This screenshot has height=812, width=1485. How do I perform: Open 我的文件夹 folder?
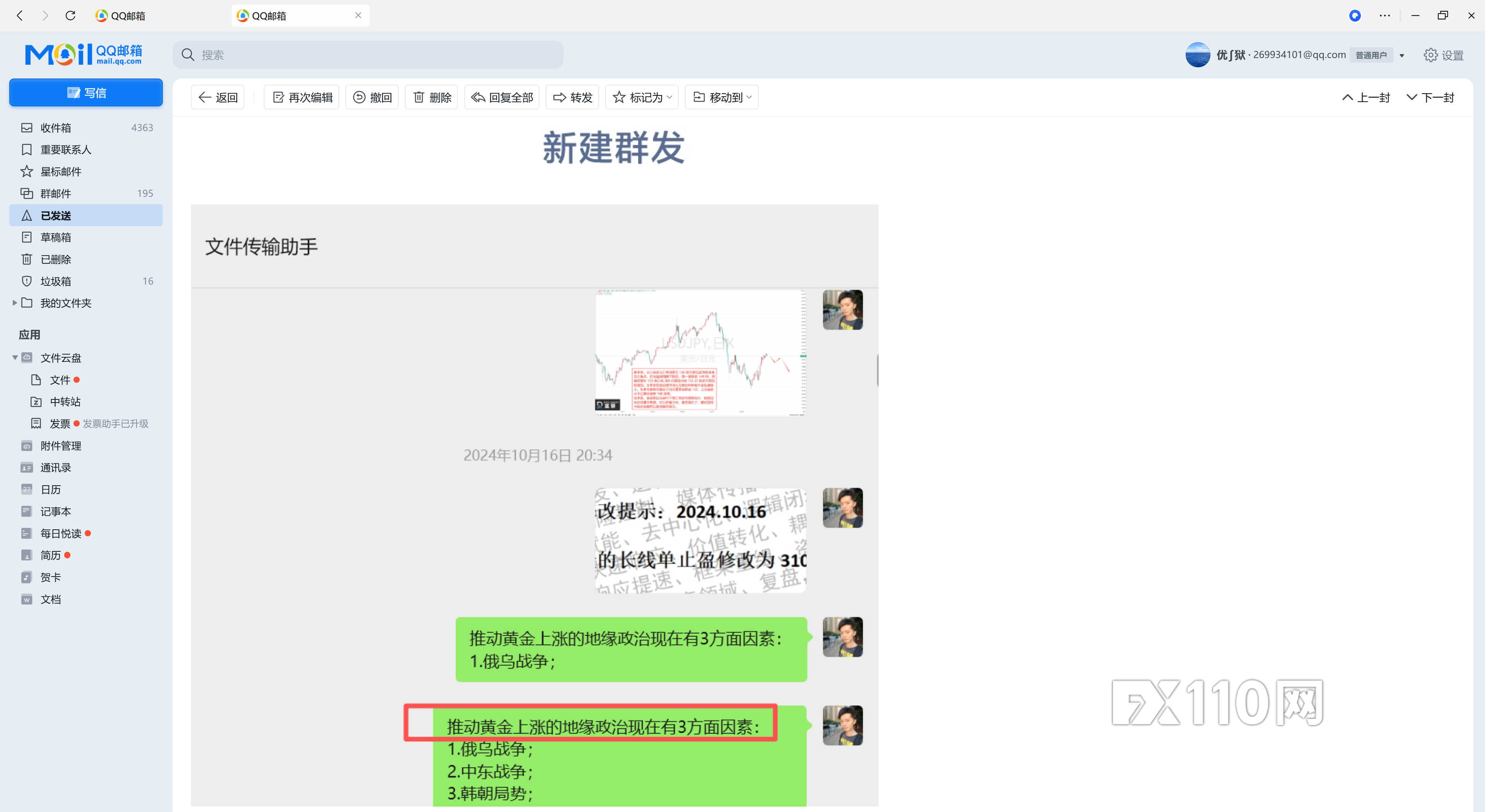[x=66, y=303]
